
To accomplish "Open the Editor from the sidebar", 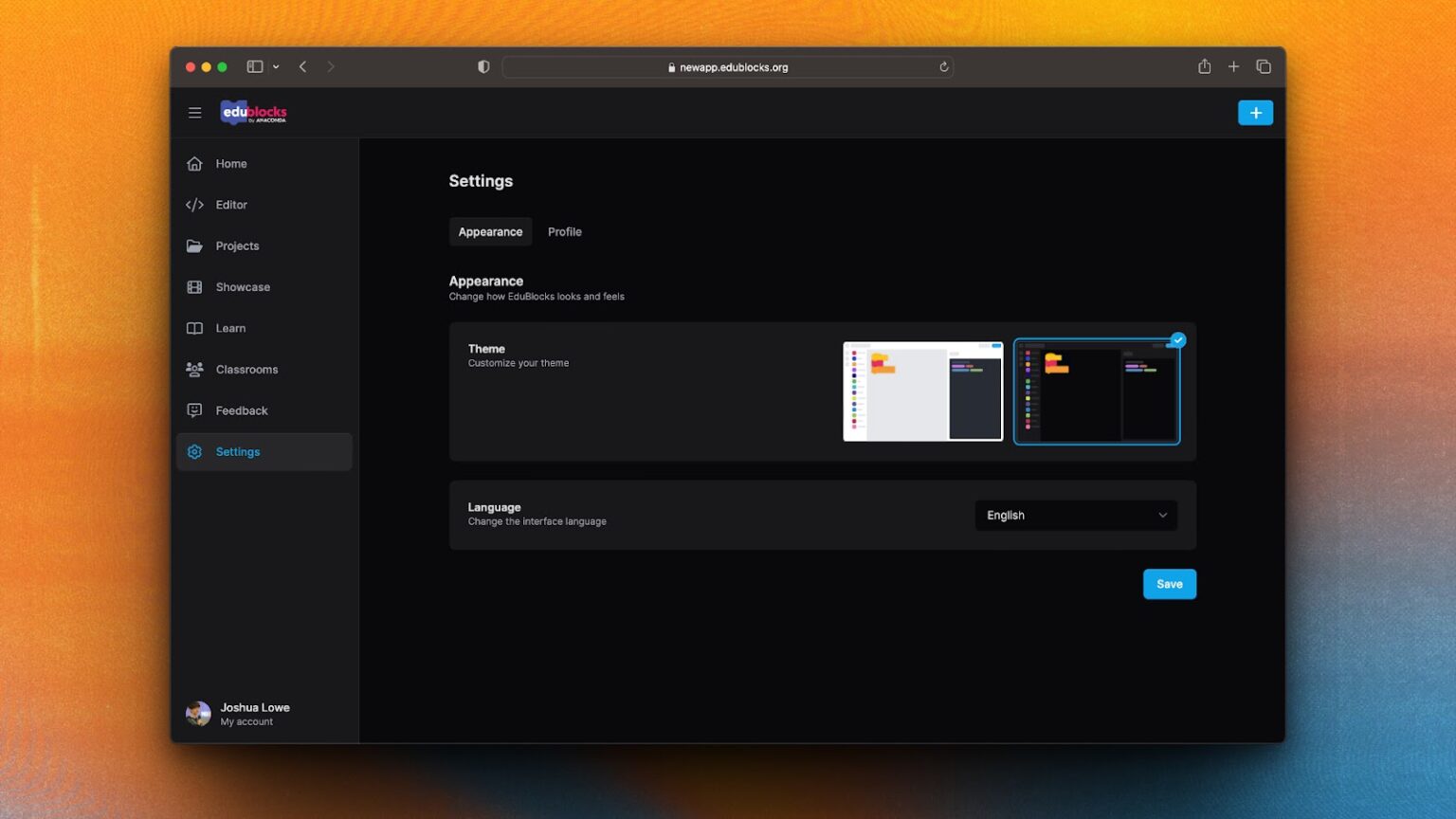I will click(230, 204).
